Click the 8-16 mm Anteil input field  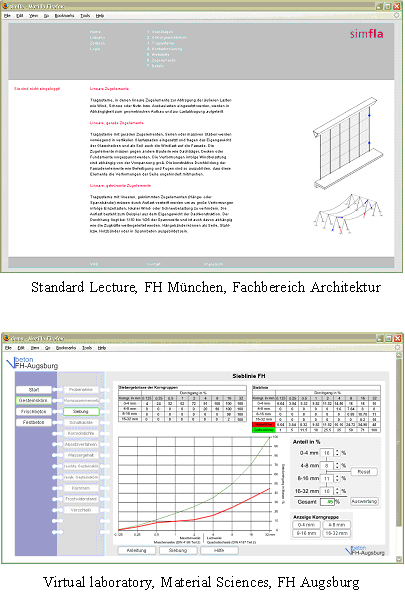(x=327, y=478)
